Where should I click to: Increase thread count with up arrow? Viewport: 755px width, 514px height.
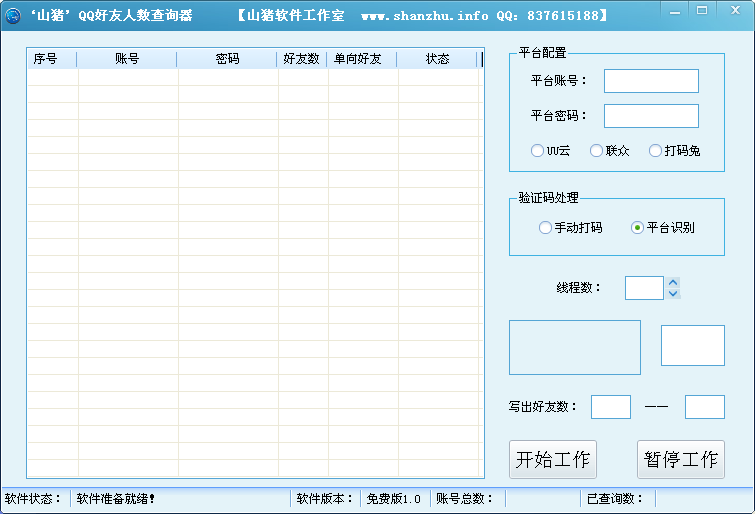(673, 283)
